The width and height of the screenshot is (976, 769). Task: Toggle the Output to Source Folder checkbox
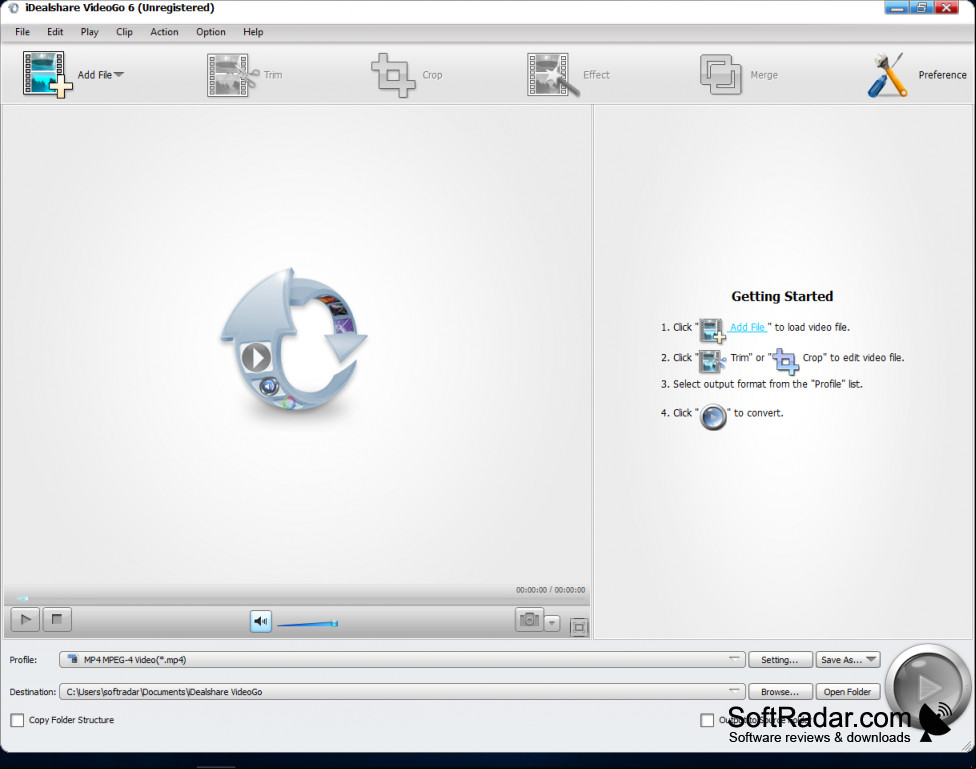[x=707, y=720]
